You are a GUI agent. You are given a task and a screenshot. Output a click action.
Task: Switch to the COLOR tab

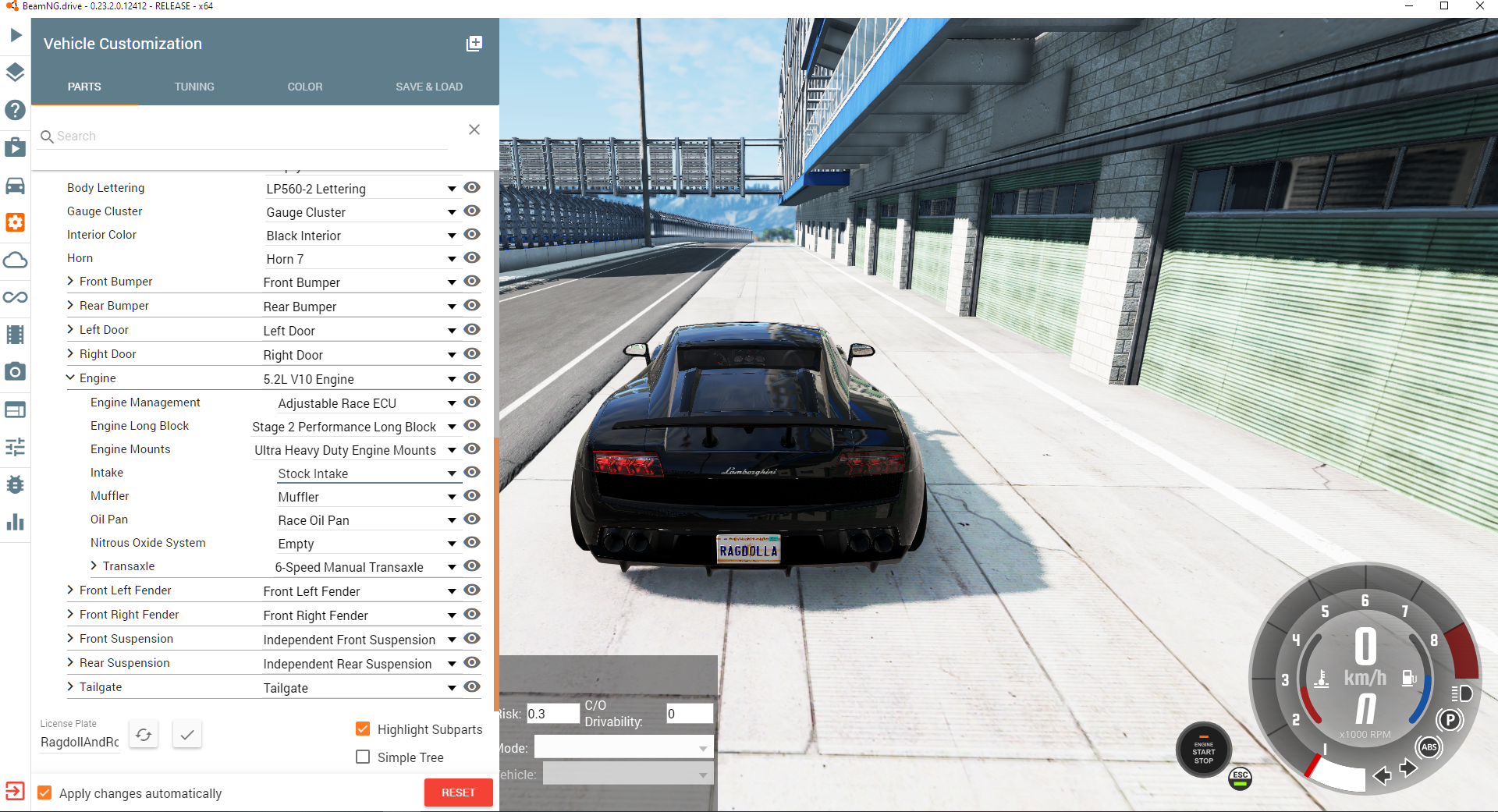coord(305,87)
